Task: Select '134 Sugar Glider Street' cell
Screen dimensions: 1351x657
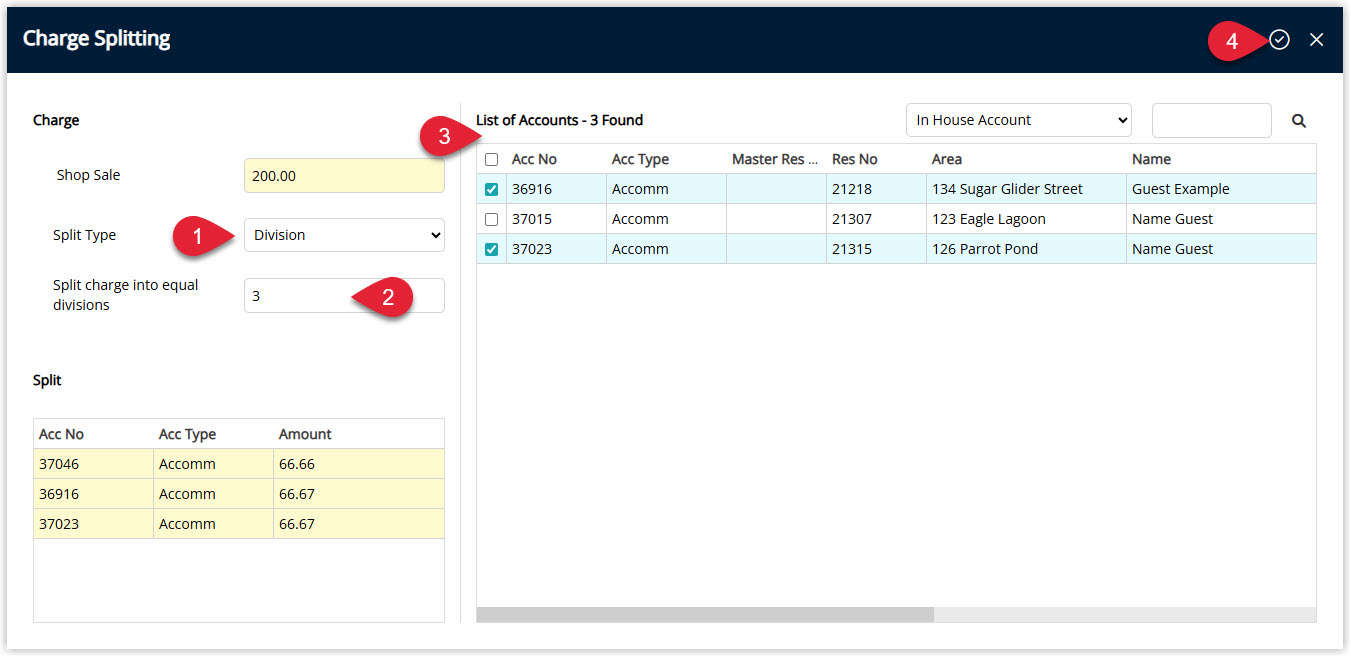Action: (1026, 189)
